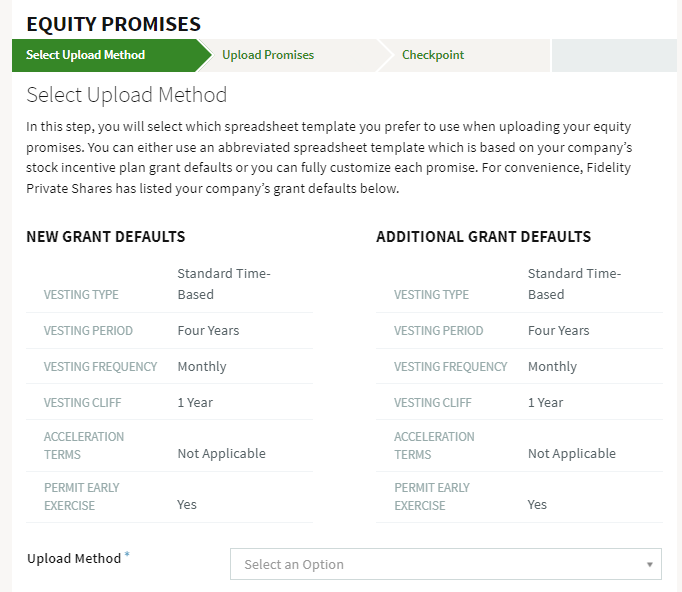Select the Additional Grant Defaults heading
This screenshot has height=592, width=682.
483,237
